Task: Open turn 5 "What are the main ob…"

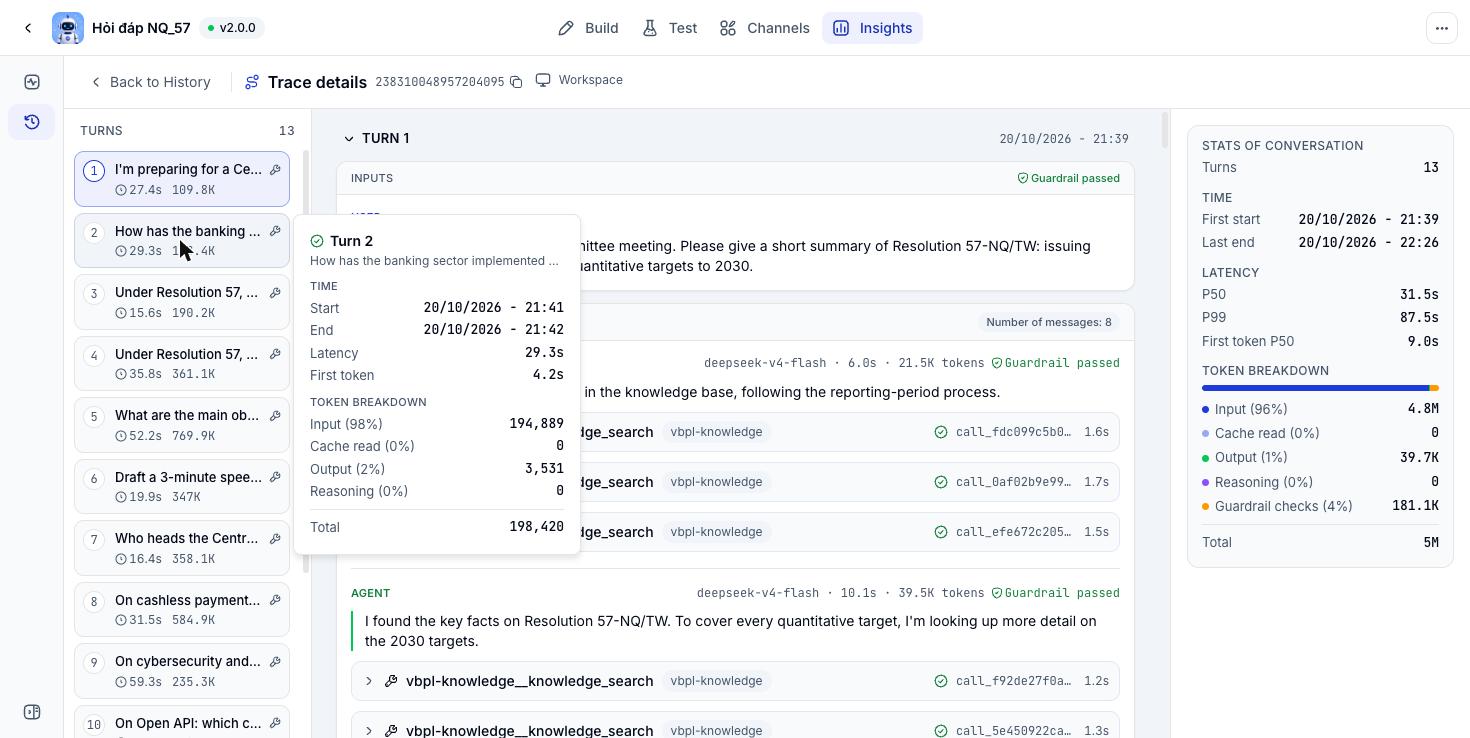Action: 182,425
